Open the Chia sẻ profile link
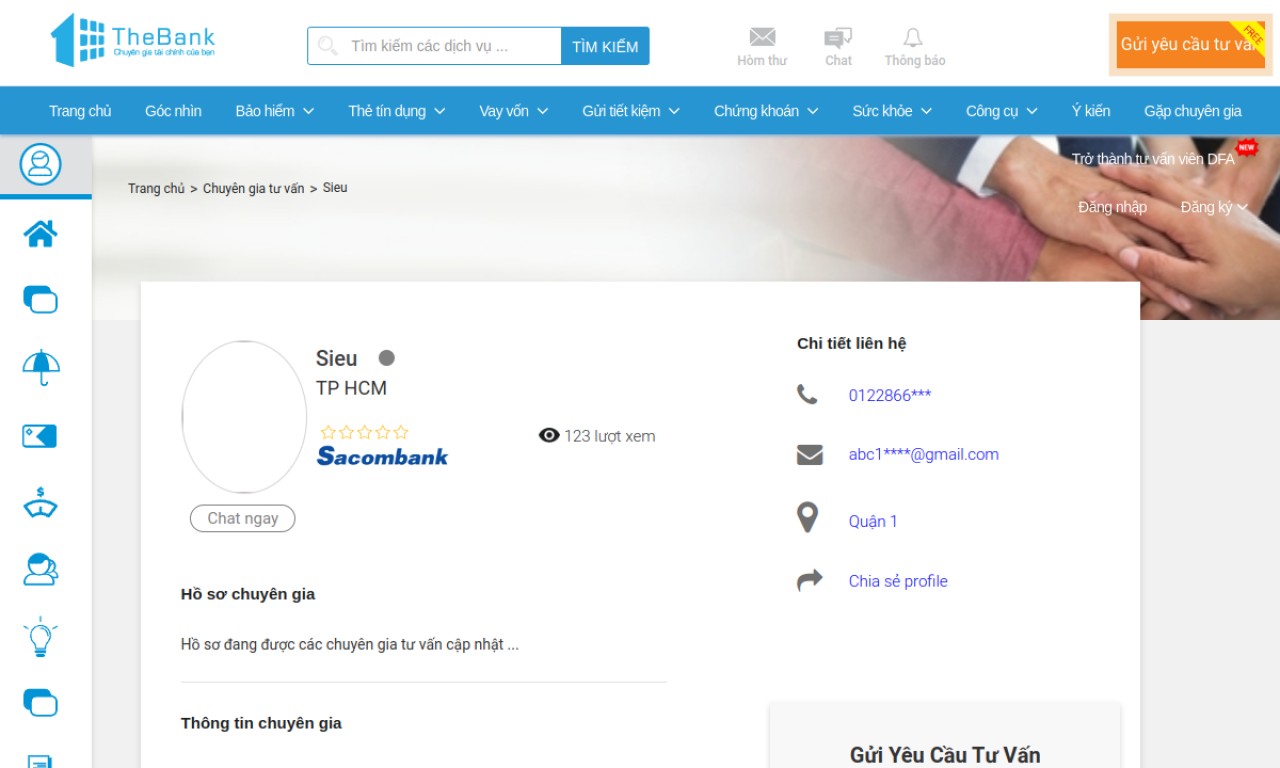 [x=898, y=581]
